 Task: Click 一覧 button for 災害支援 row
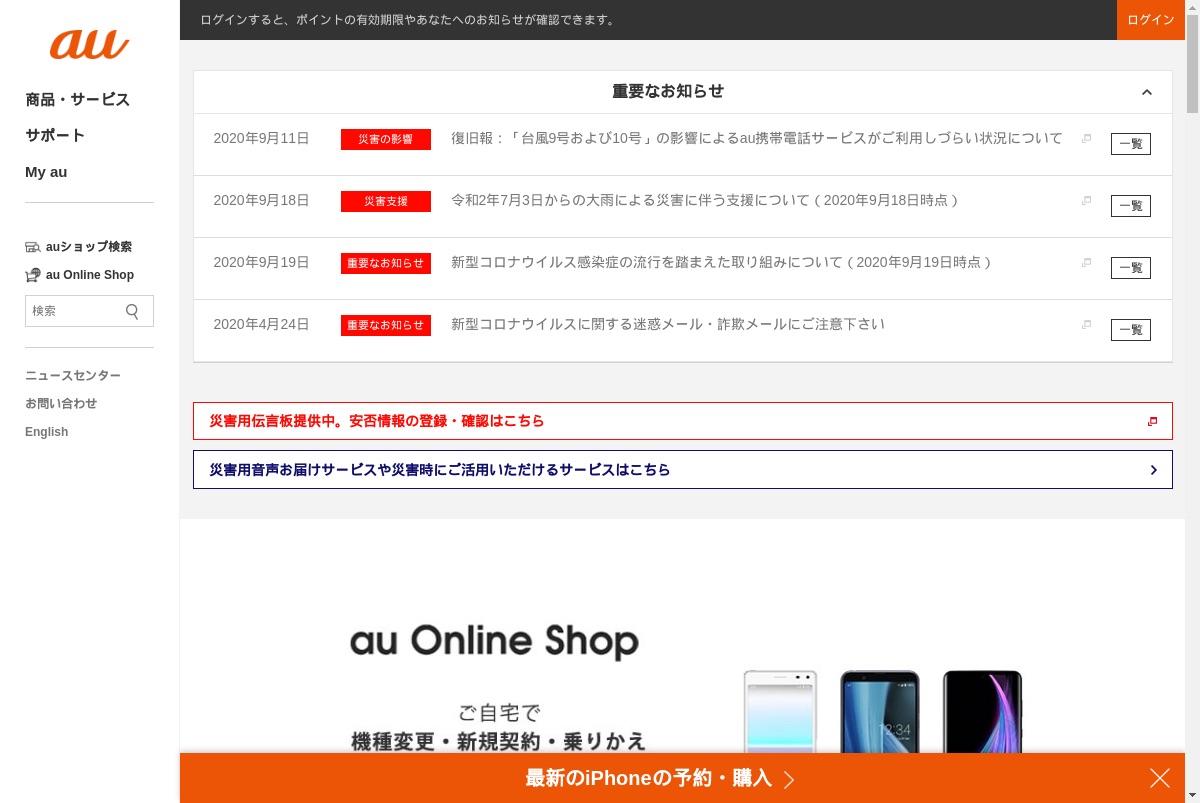coord(1131,206)
